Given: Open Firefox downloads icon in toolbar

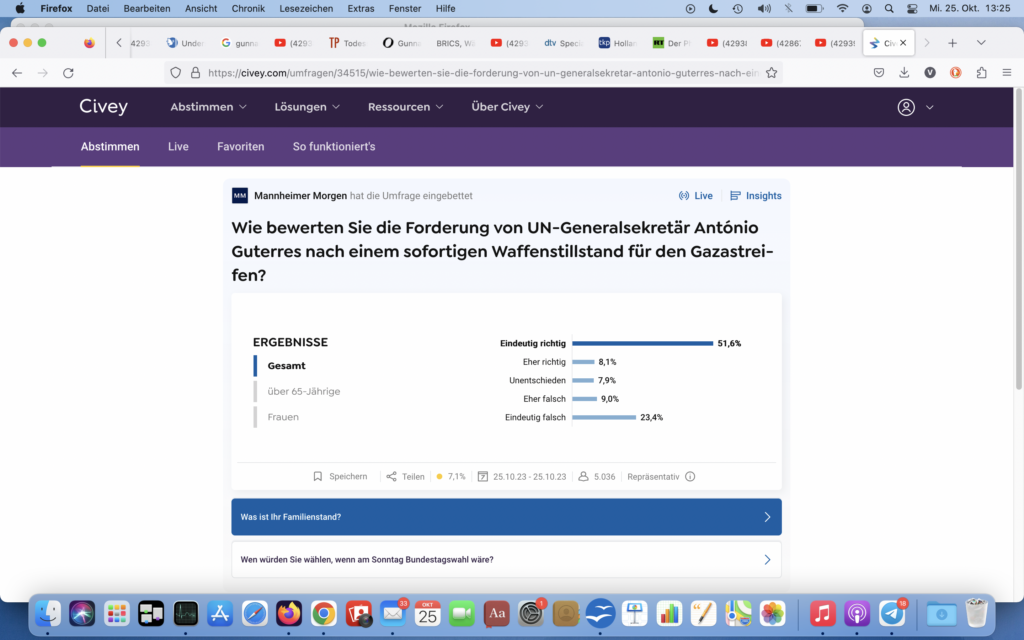Looking at the screenshot, I should tap(904, 73).
